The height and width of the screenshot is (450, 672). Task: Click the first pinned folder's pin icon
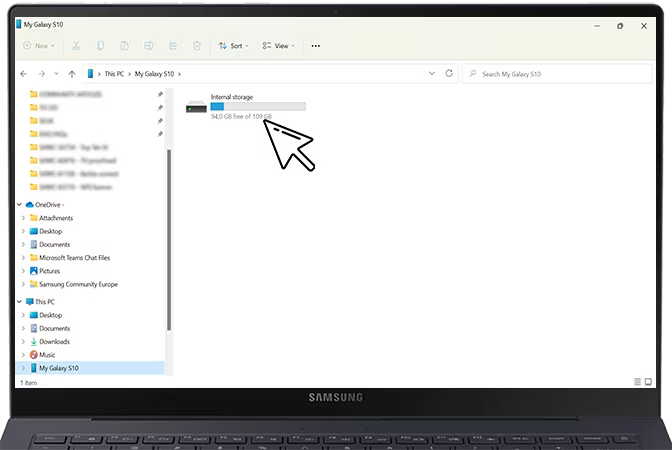160,94
